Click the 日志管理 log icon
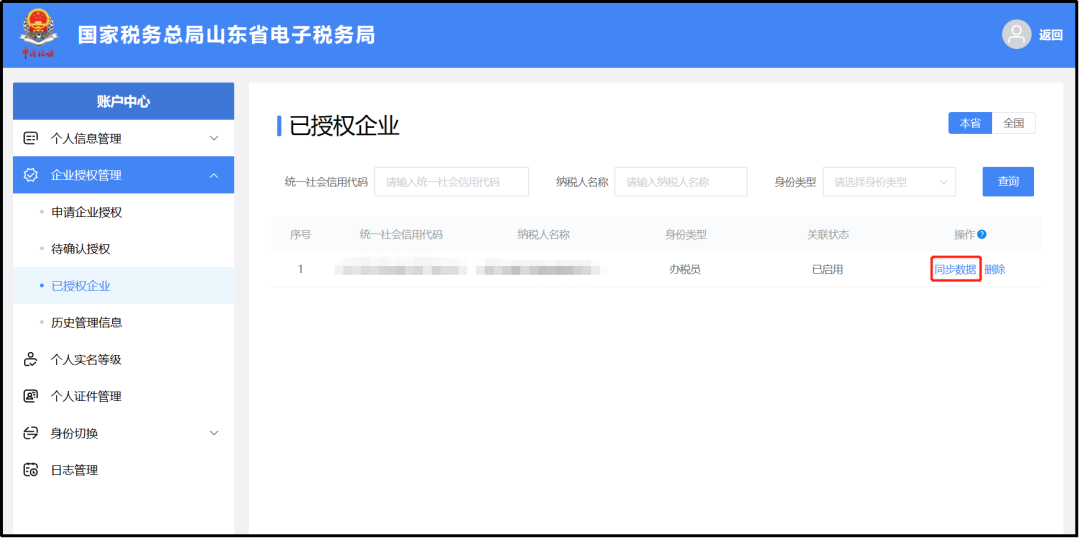Screen dimensions: 1080x539 tap(31, 470)
